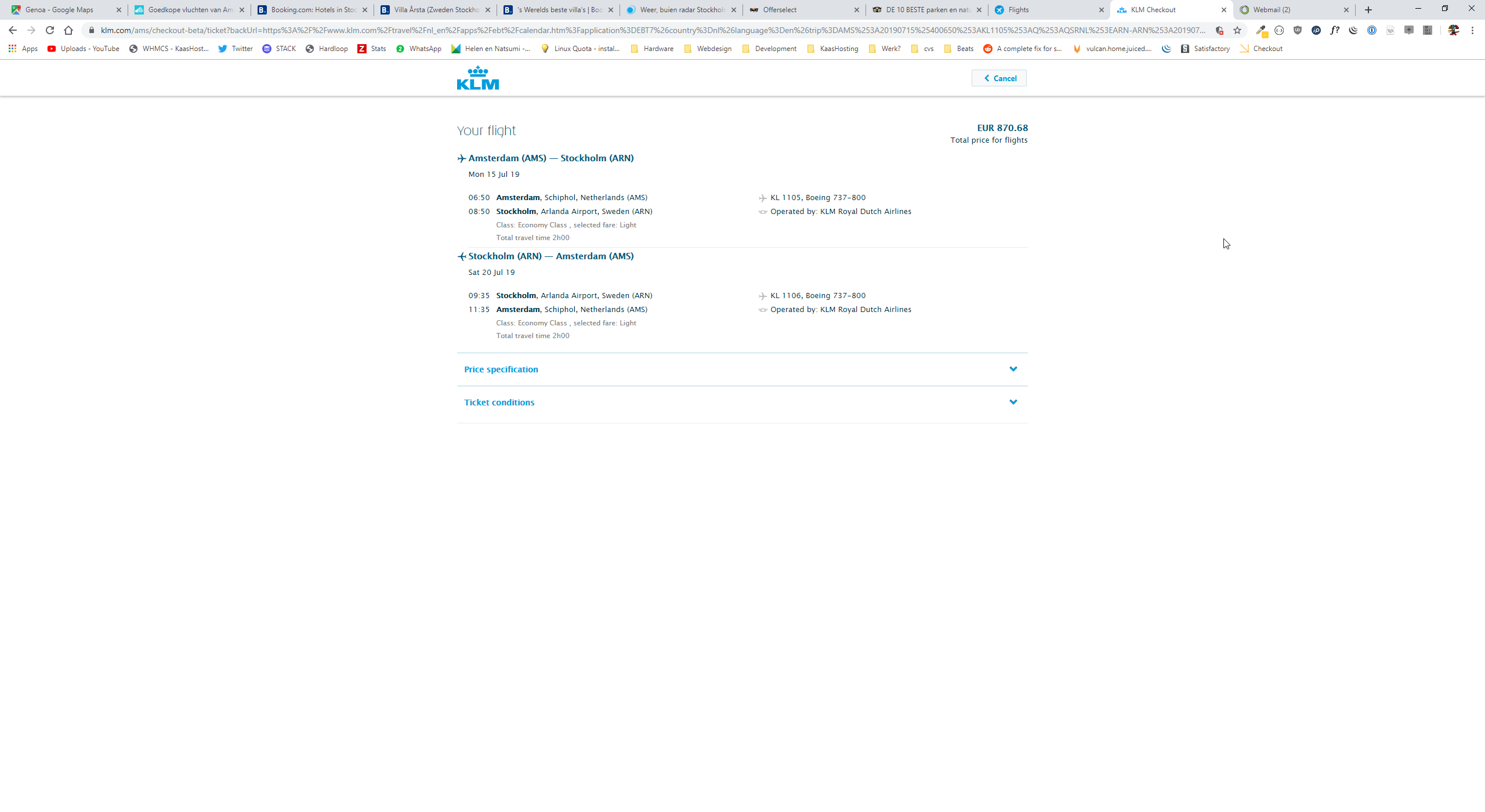Close the Offerselect tab
1485x812 pixels.
click(x=857, y=10)
